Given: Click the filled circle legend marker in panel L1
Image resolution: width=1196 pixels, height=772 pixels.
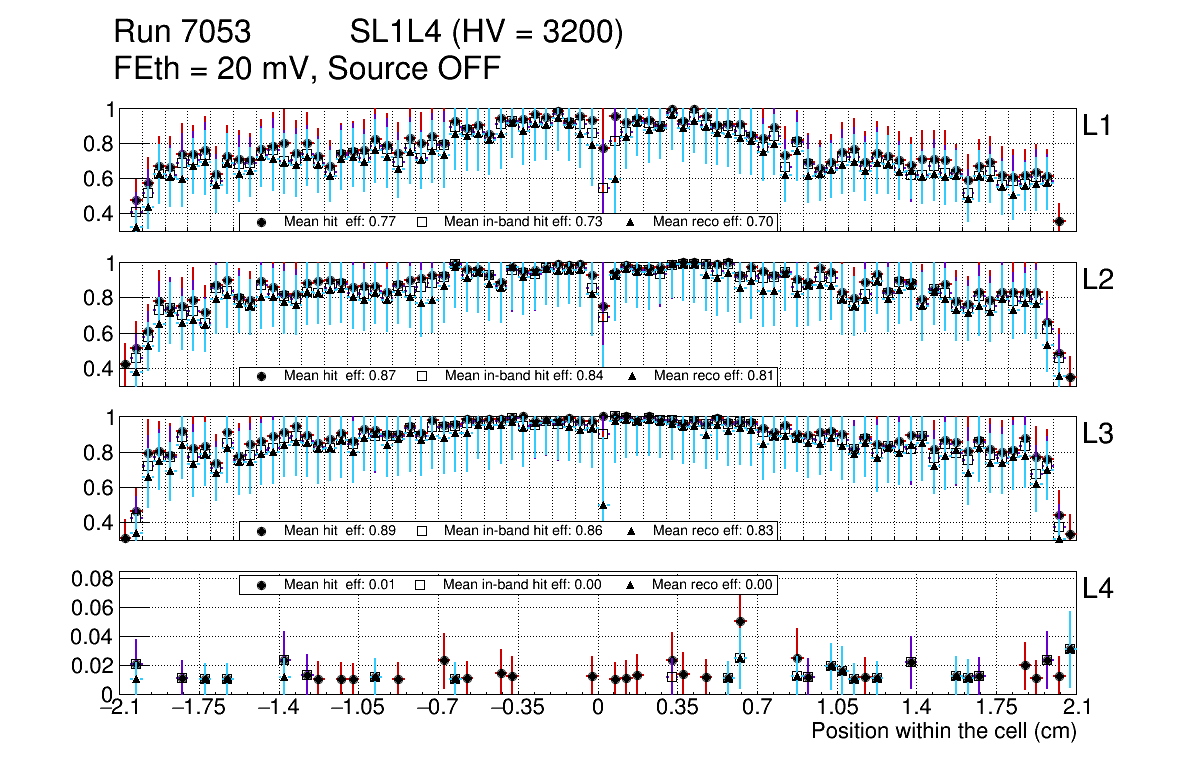Looking at the screenshot, I should tap(262, 222).
